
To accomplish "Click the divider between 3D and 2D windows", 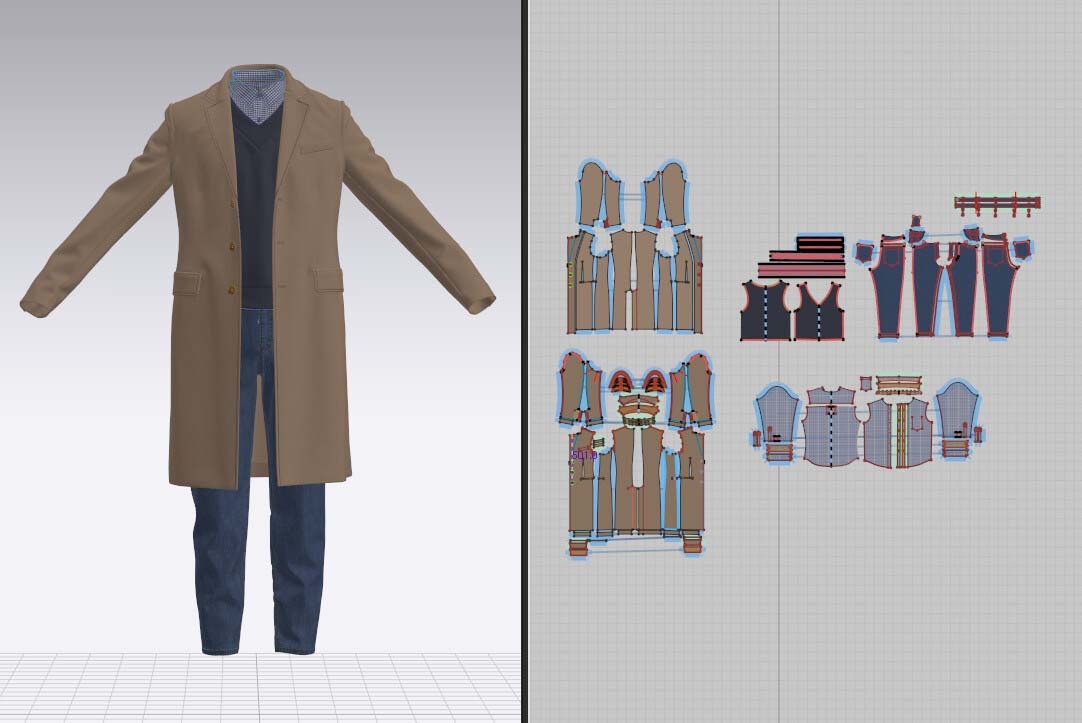I will coord(524,361).
